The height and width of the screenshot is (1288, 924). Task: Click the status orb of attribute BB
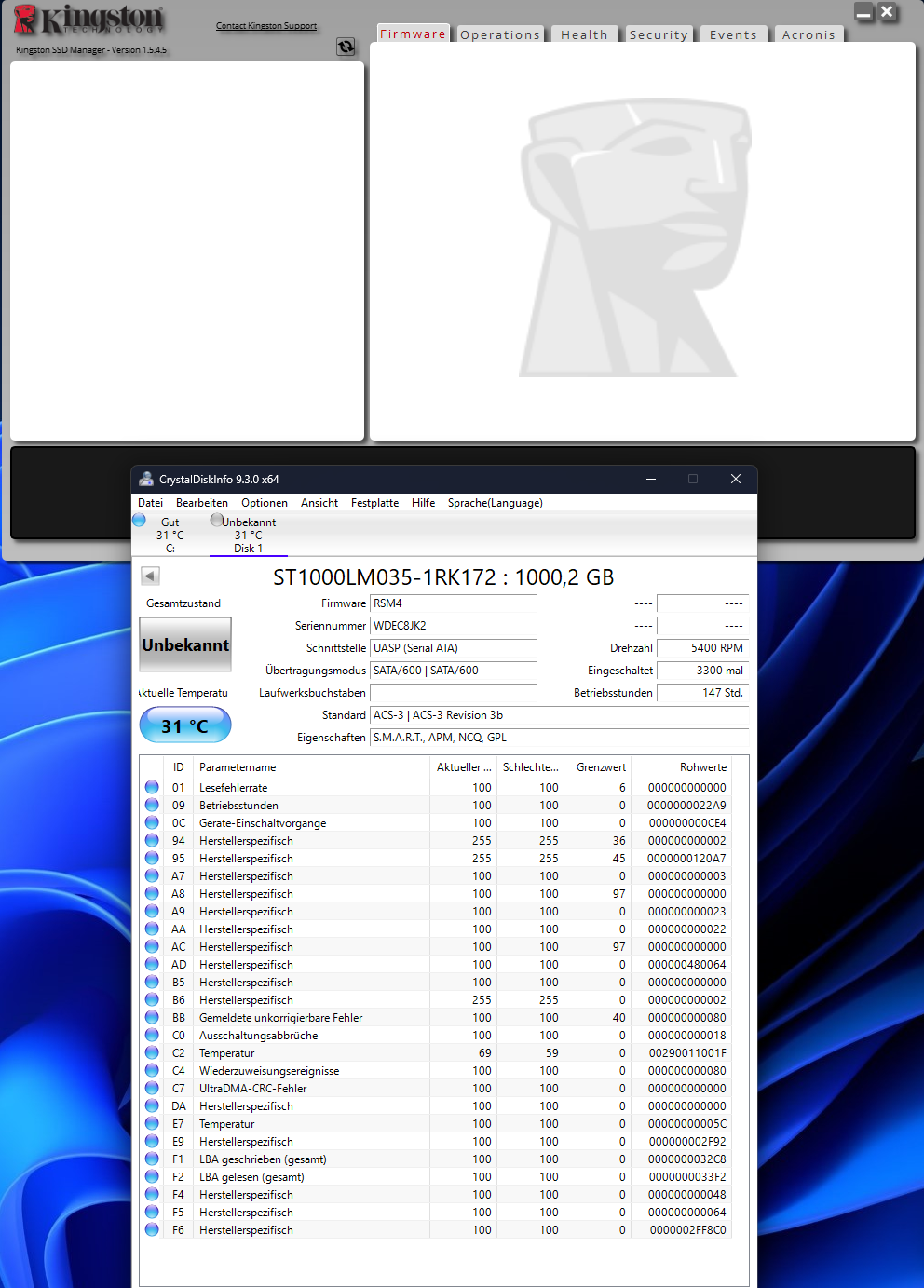pyautogui.click(x=152, y=1017)
